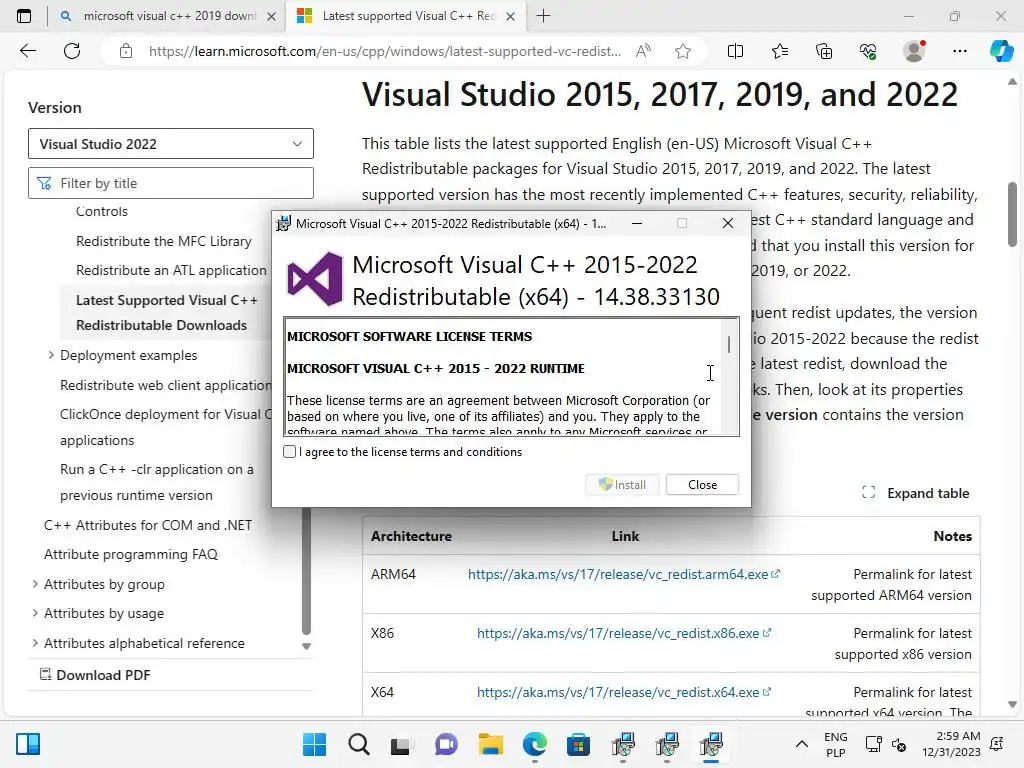The height and width of the screenshot is (768, 1024).
Task: View site information via the lock icon
Action: [x=126, y=51]
